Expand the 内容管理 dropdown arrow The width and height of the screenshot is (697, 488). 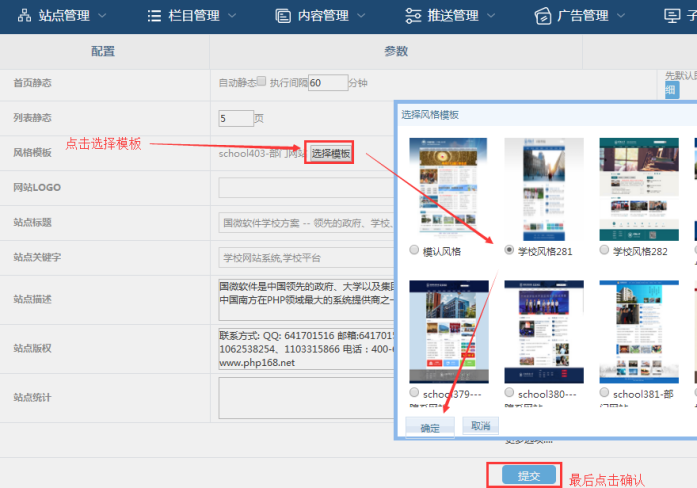tap(361, 16)
